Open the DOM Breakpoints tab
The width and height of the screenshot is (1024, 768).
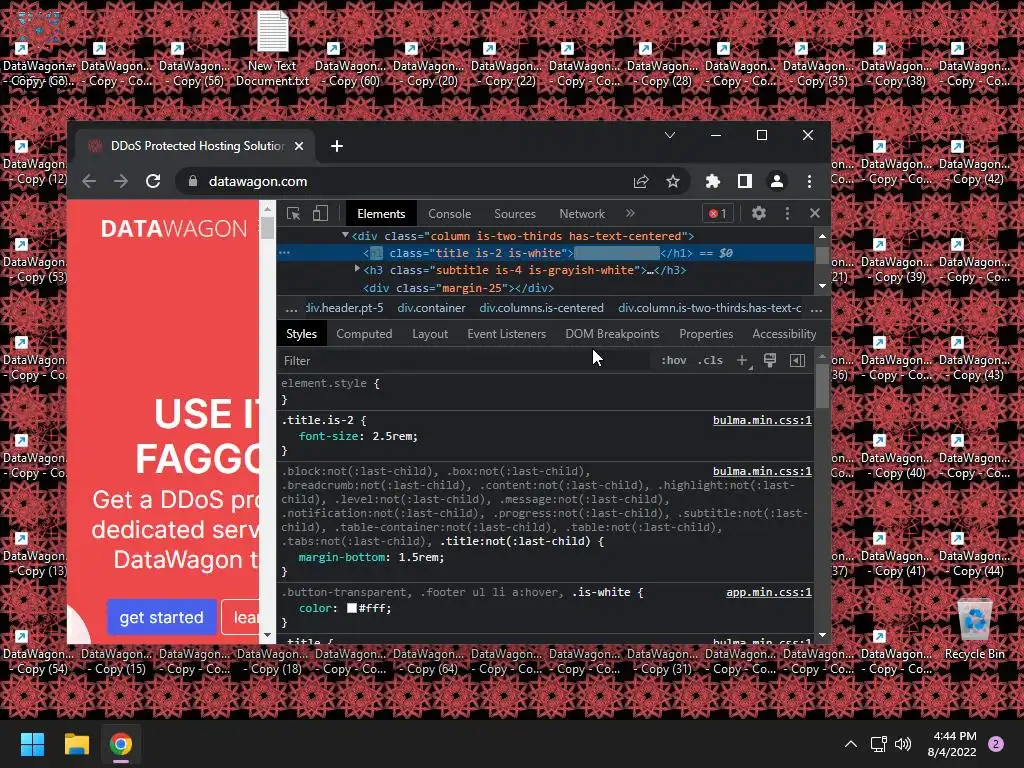pyautogui.click(x=612, y=334)
